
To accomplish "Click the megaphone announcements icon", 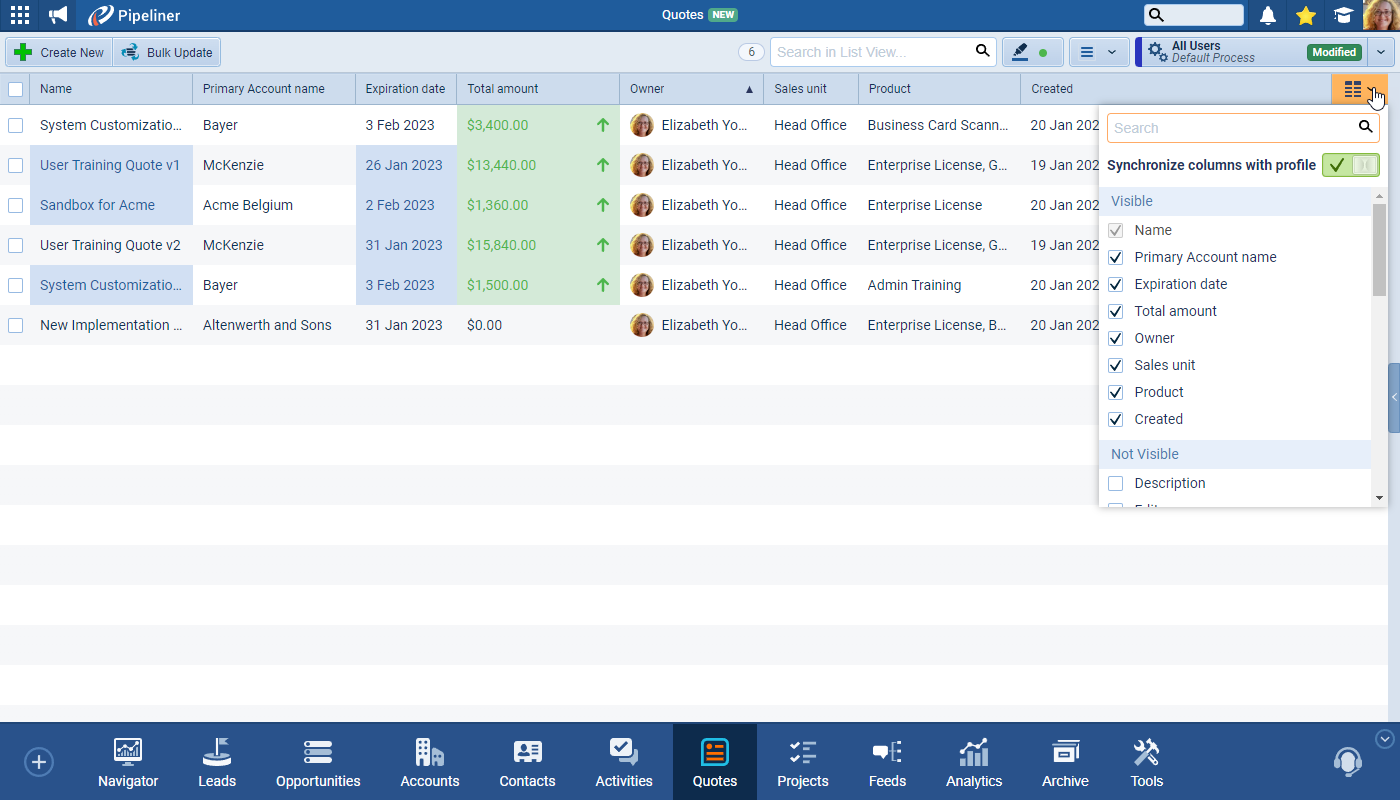I will pyautogui.click(x=58, y=15).
